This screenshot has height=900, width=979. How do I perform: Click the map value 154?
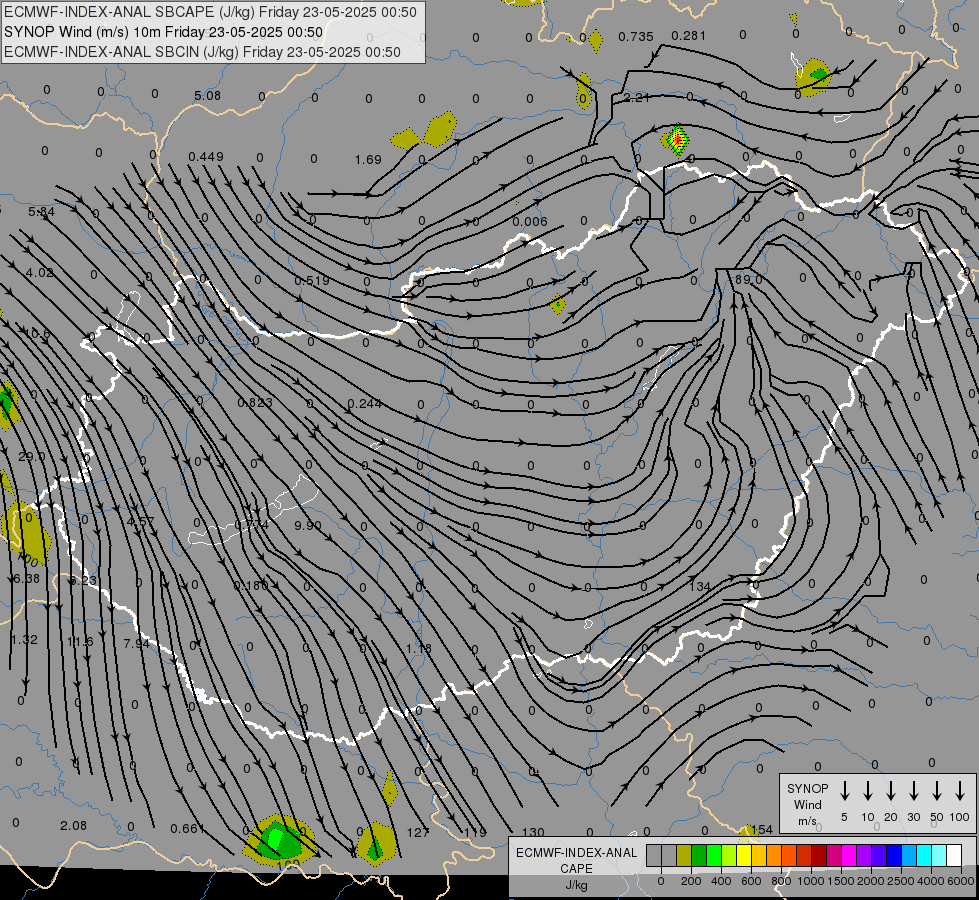[762, 829]
